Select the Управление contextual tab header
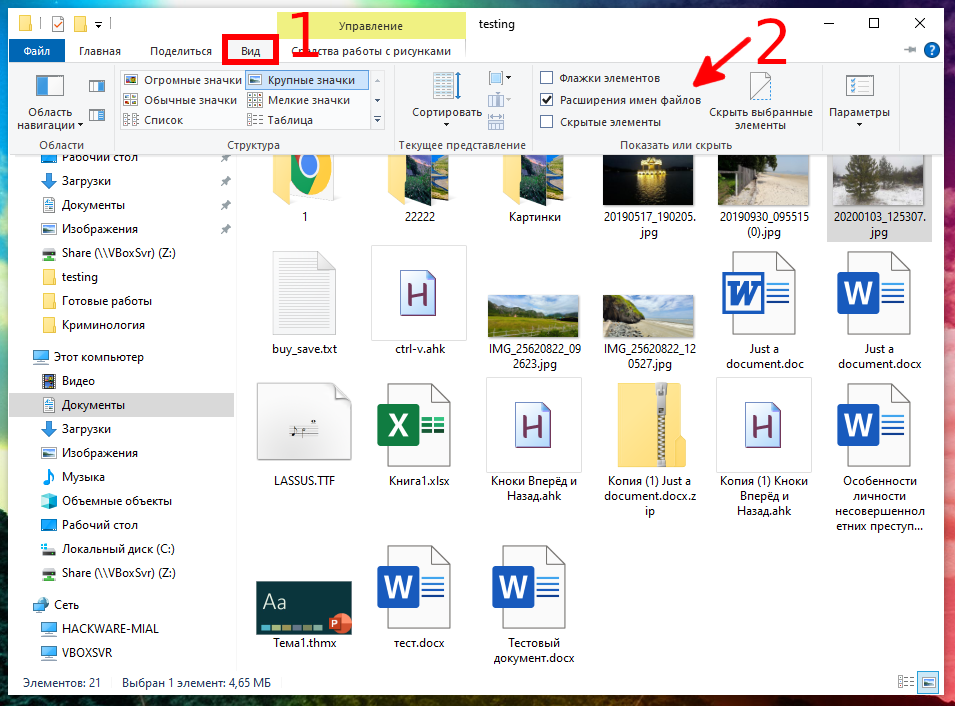Viewport: 955px width, 706px height. click(x=371, y=26)
